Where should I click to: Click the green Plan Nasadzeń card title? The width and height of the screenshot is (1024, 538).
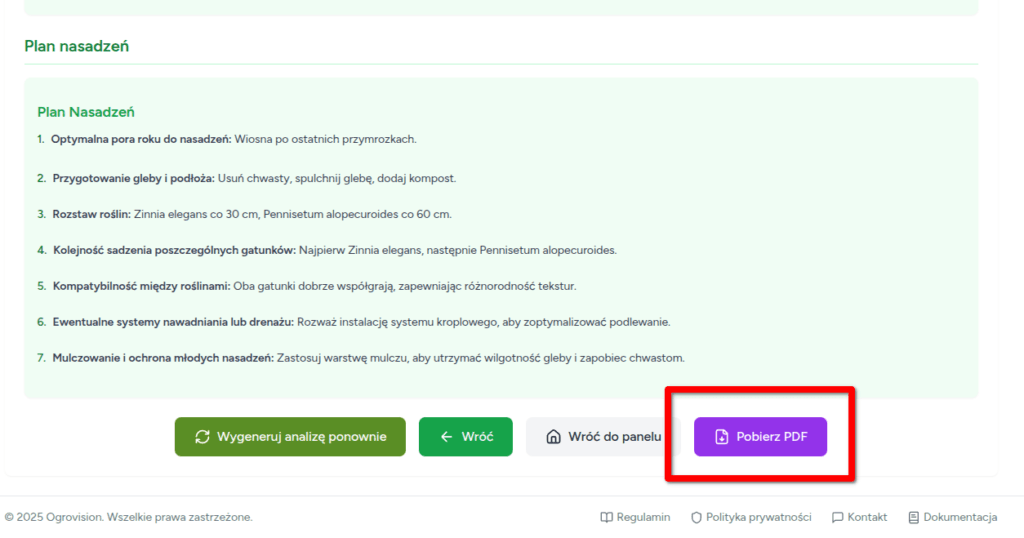pyautogui.click(x=86, y=112)
